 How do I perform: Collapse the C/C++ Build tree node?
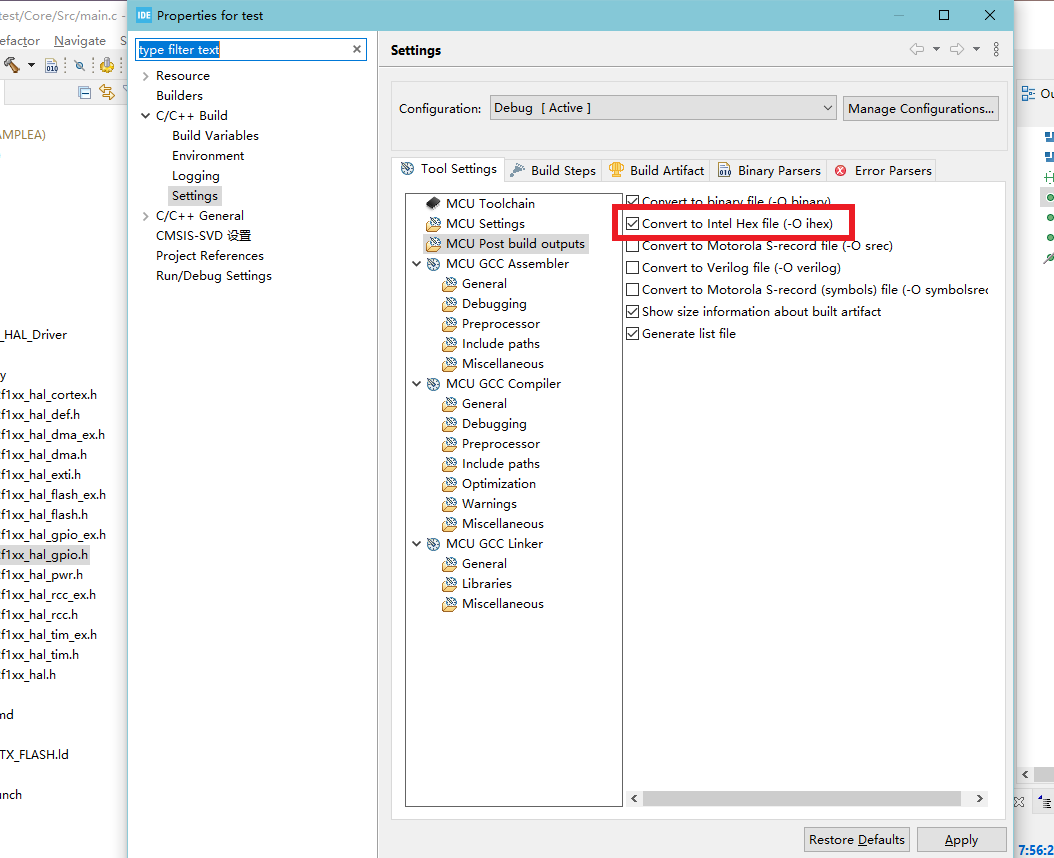pos(147,115)
